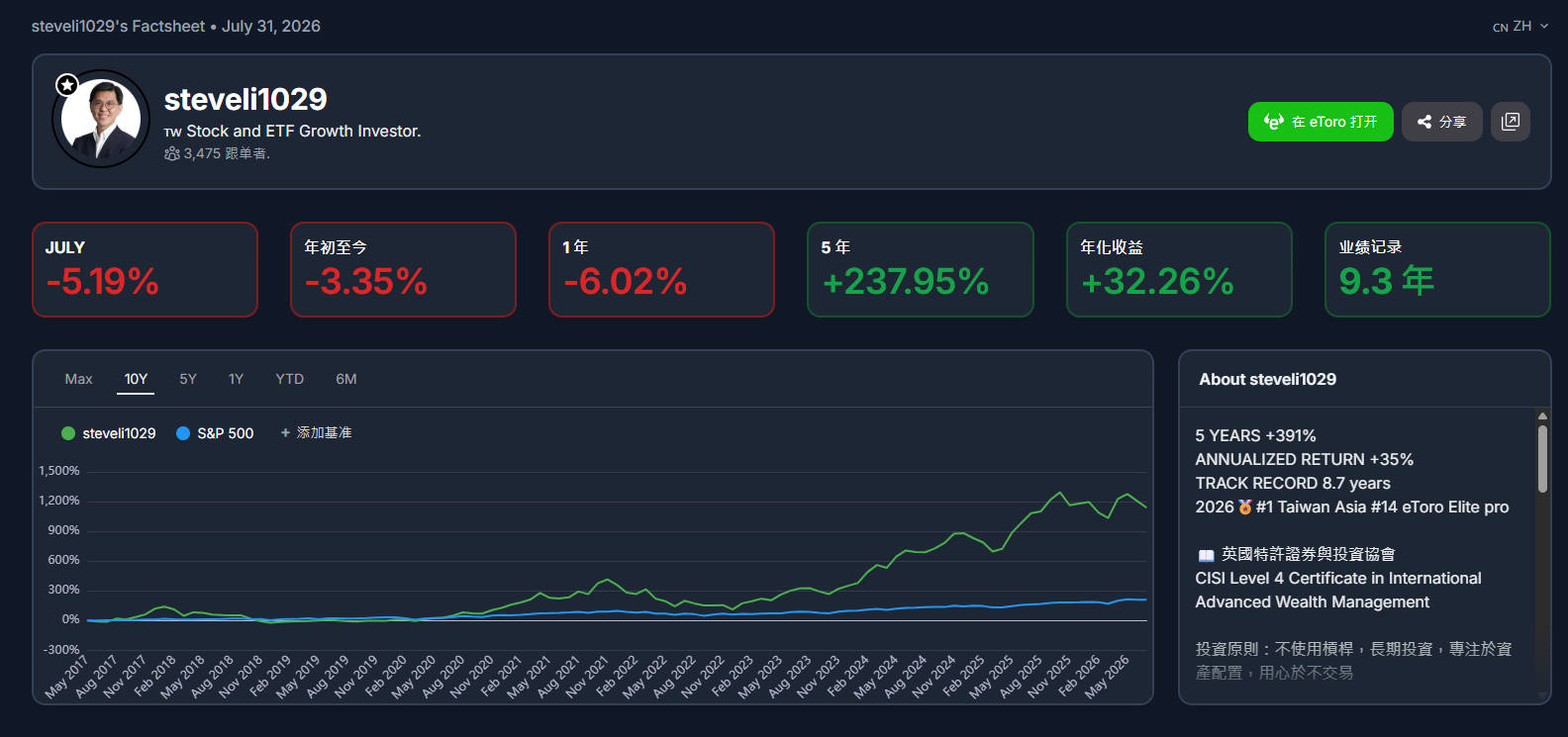Click the May 2026 x-axis label
Viewport: 1568px width, 737px height.
[x=1107, y=677]
